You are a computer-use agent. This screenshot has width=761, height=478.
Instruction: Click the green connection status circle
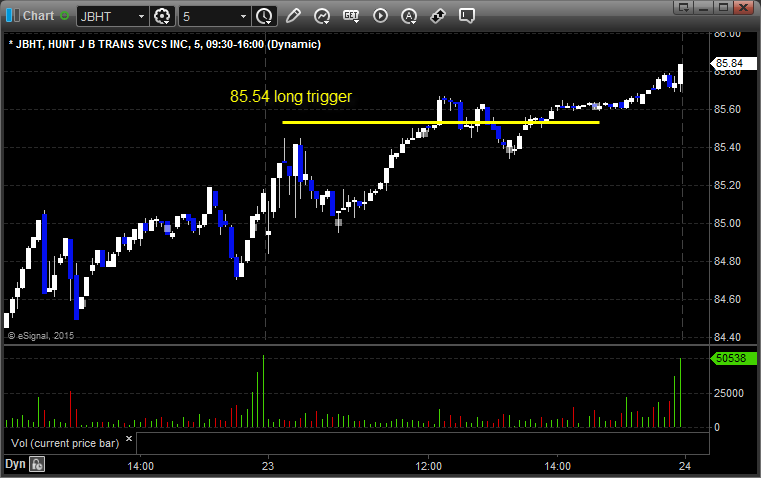point(64,16)
